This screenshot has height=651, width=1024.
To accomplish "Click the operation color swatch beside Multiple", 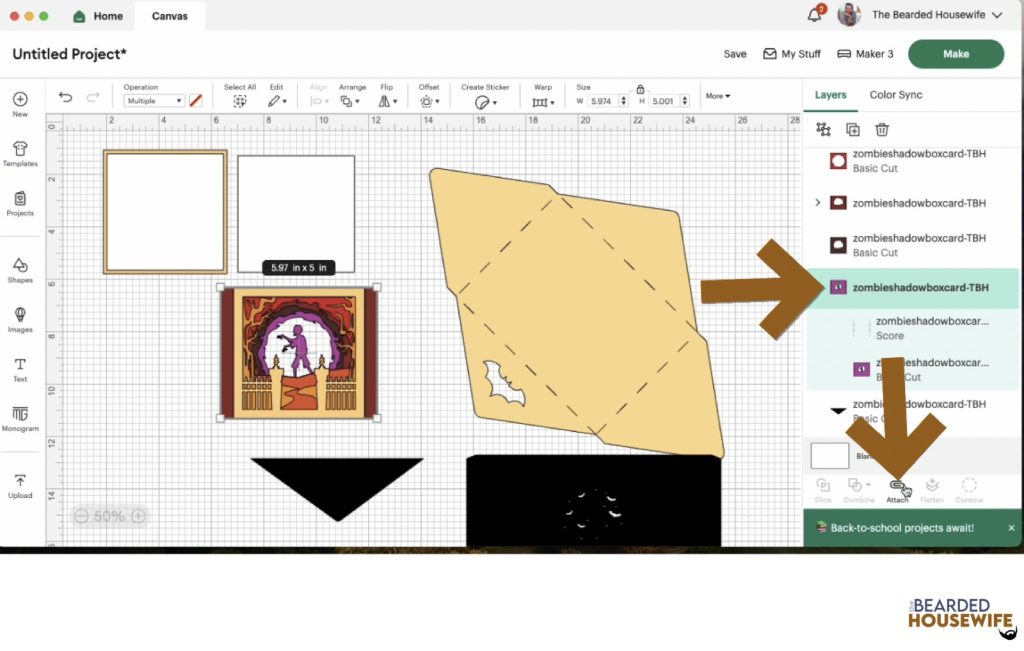I will (196, 101).
